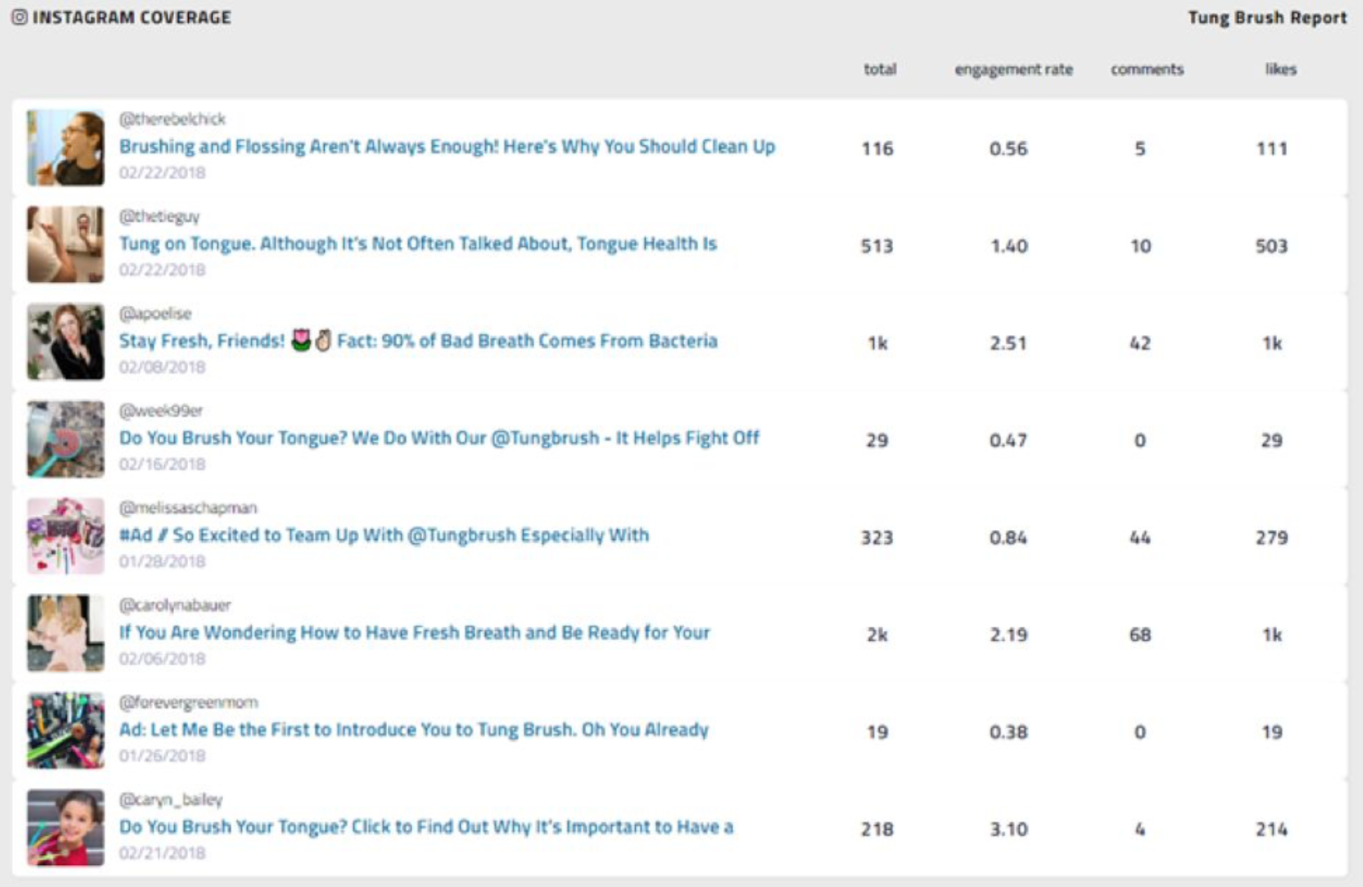
Task: Open the @thetieguy post thumbnail
Action: [x=65, y=244]
